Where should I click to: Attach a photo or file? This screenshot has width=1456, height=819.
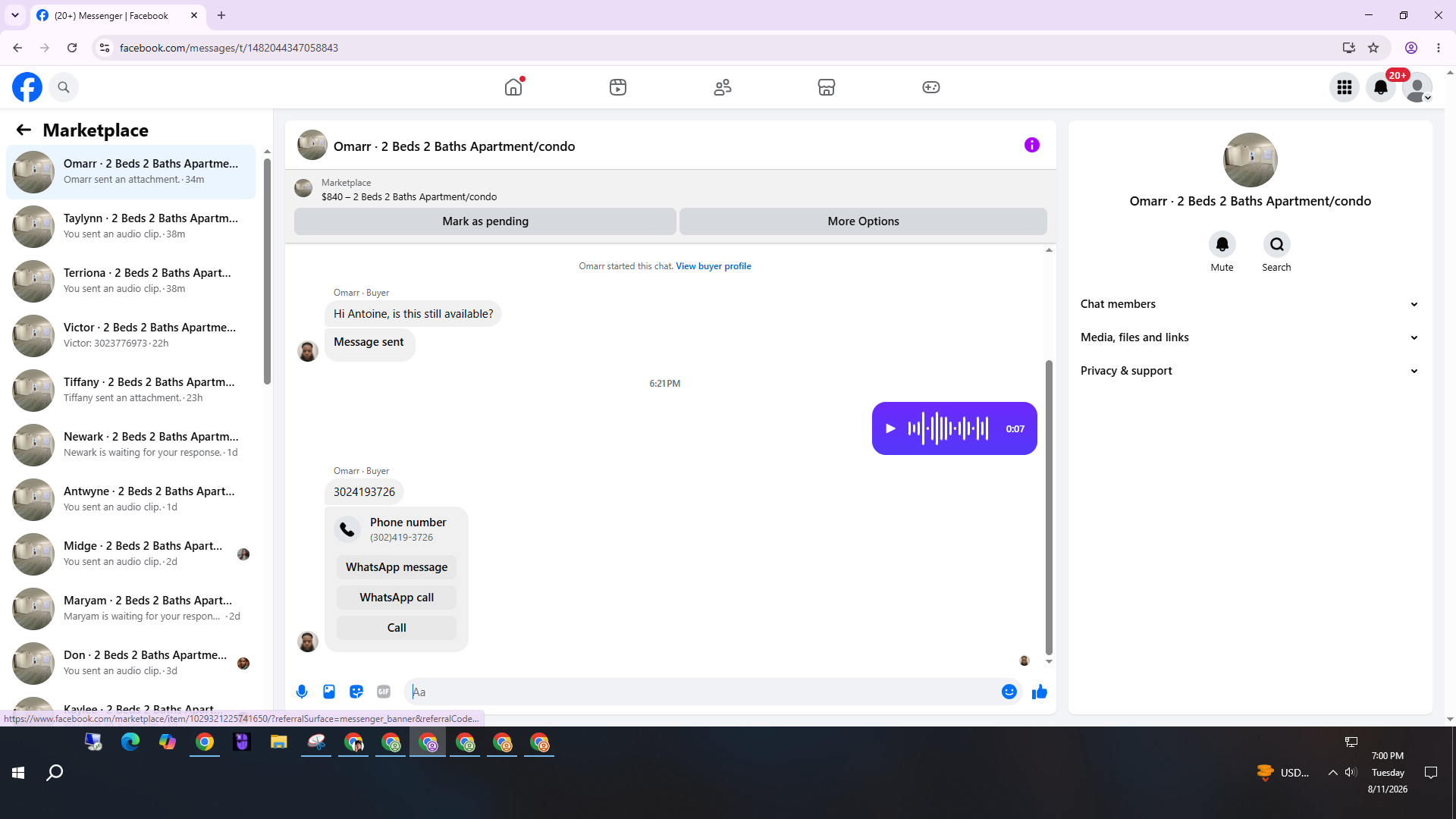(329, 692)
